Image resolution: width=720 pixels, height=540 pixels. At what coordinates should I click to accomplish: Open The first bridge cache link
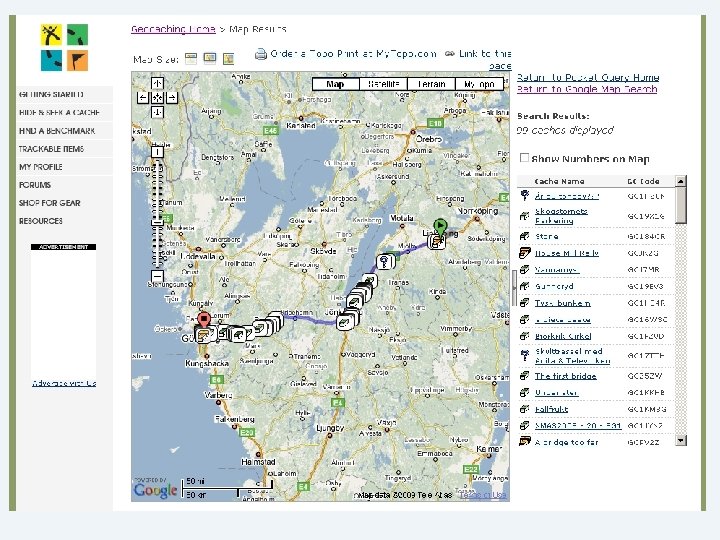click(565, 376)
